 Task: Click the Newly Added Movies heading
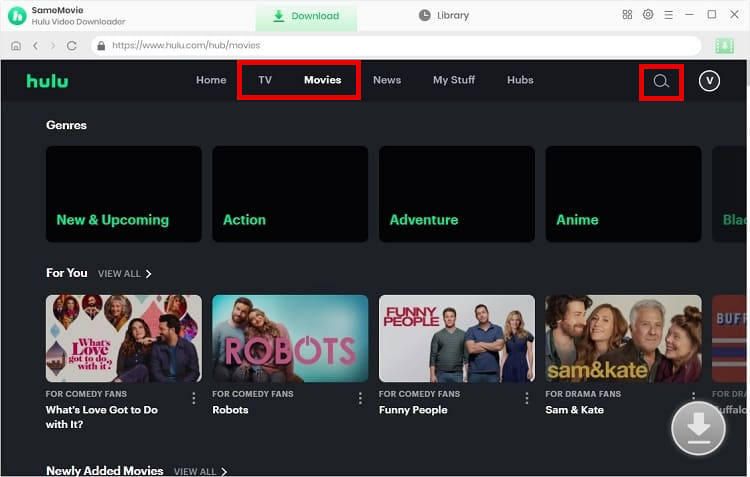pyautogui.click(x=104, y=471)
